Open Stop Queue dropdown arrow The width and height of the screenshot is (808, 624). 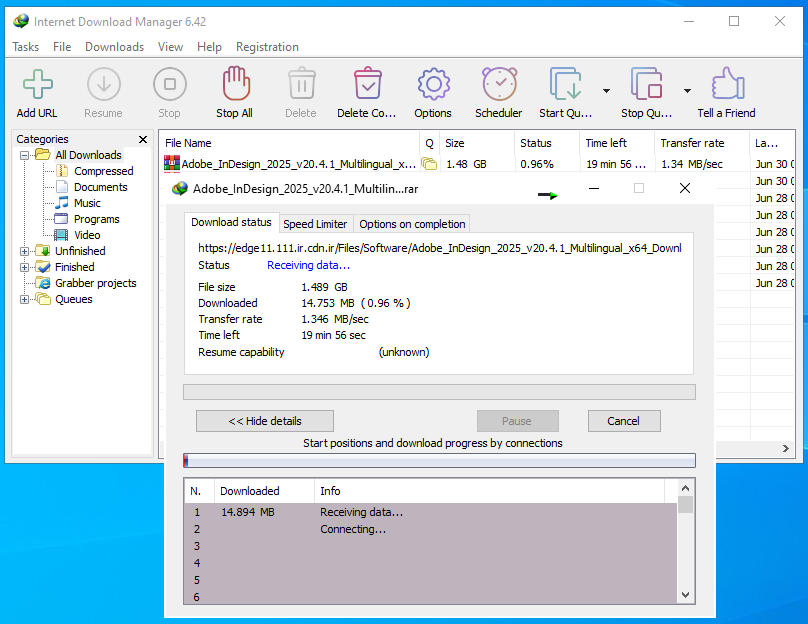[x=687, y=91]
